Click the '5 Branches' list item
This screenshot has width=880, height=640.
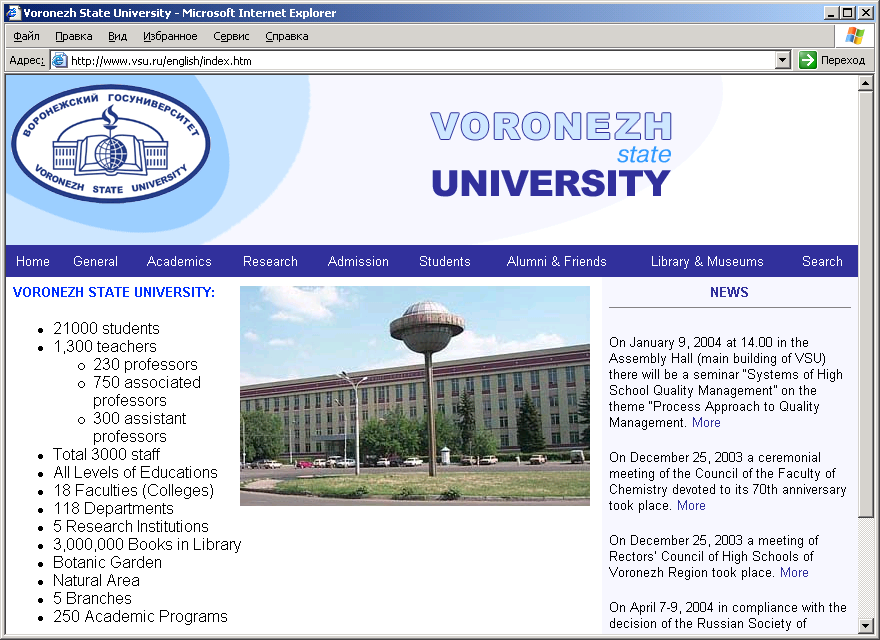[x=93, y=598]
